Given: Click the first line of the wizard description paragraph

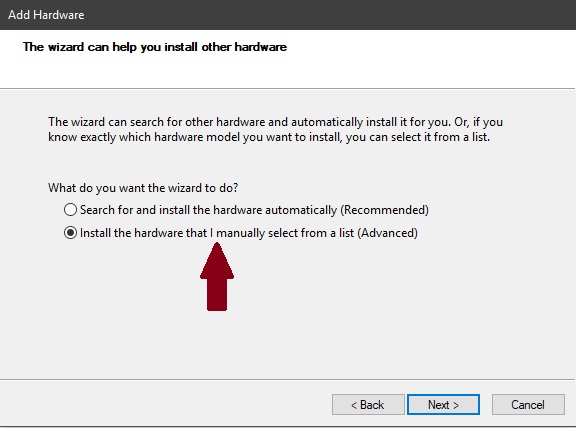Looking at the screenshot, I should click(x=276, y=122).
